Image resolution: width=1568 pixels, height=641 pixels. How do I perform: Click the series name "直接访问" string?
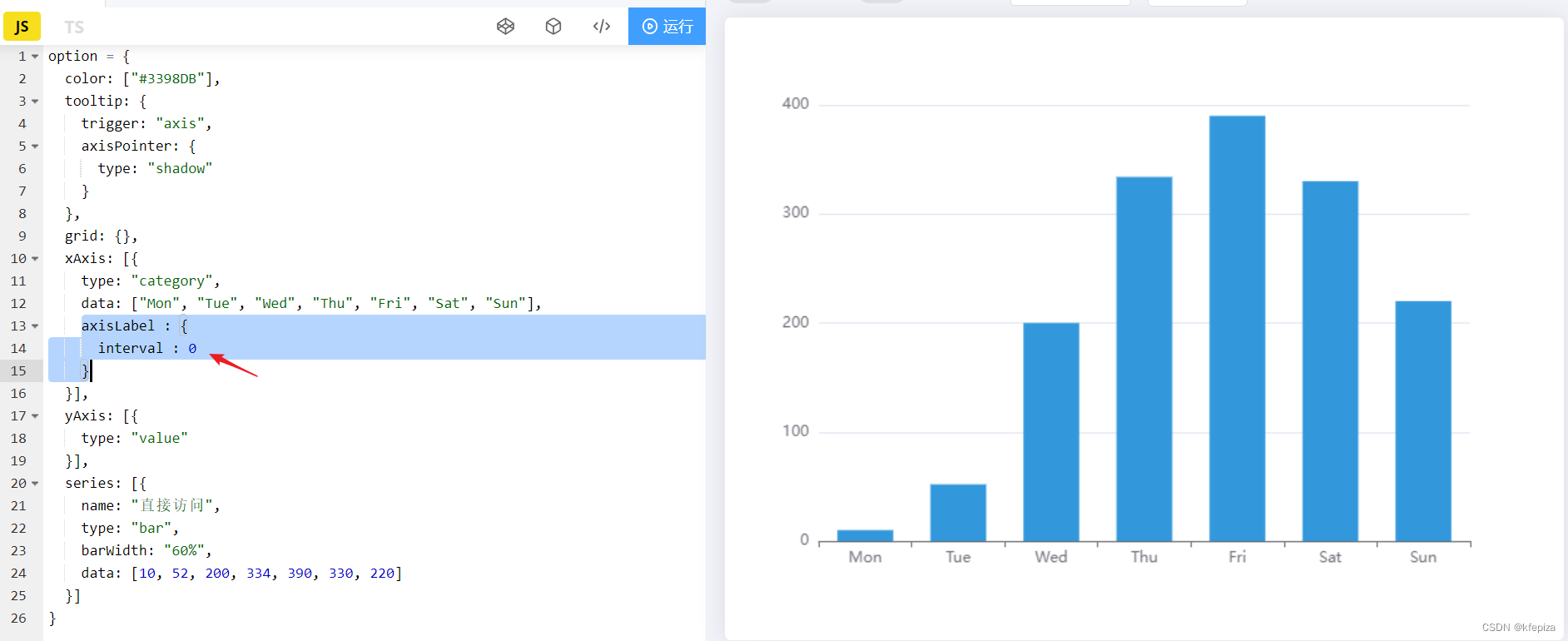pos(171,506)
